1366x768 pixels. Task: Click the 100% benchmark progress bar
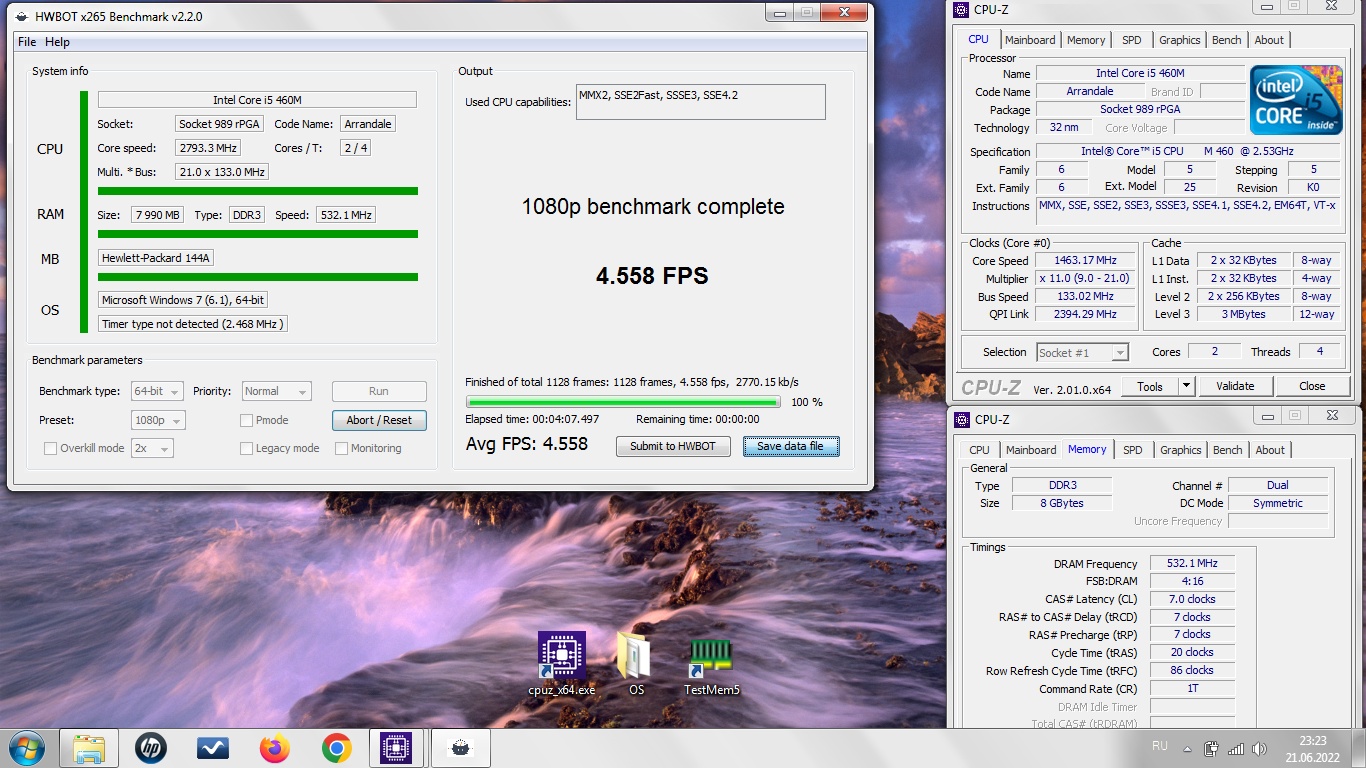[623, 402]
